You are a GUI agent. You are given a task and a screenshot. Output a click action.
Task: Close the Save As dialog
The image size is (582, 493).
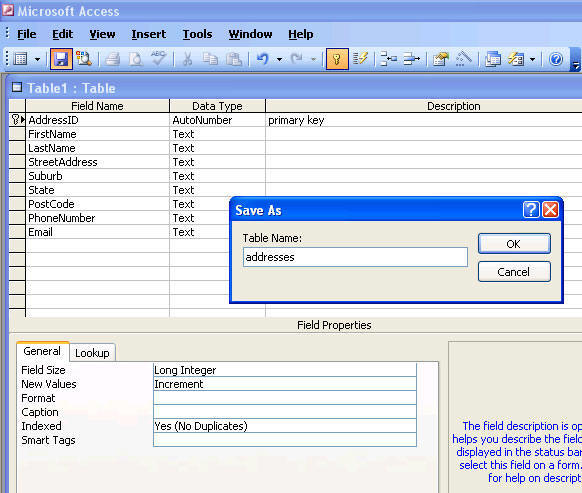550,210
